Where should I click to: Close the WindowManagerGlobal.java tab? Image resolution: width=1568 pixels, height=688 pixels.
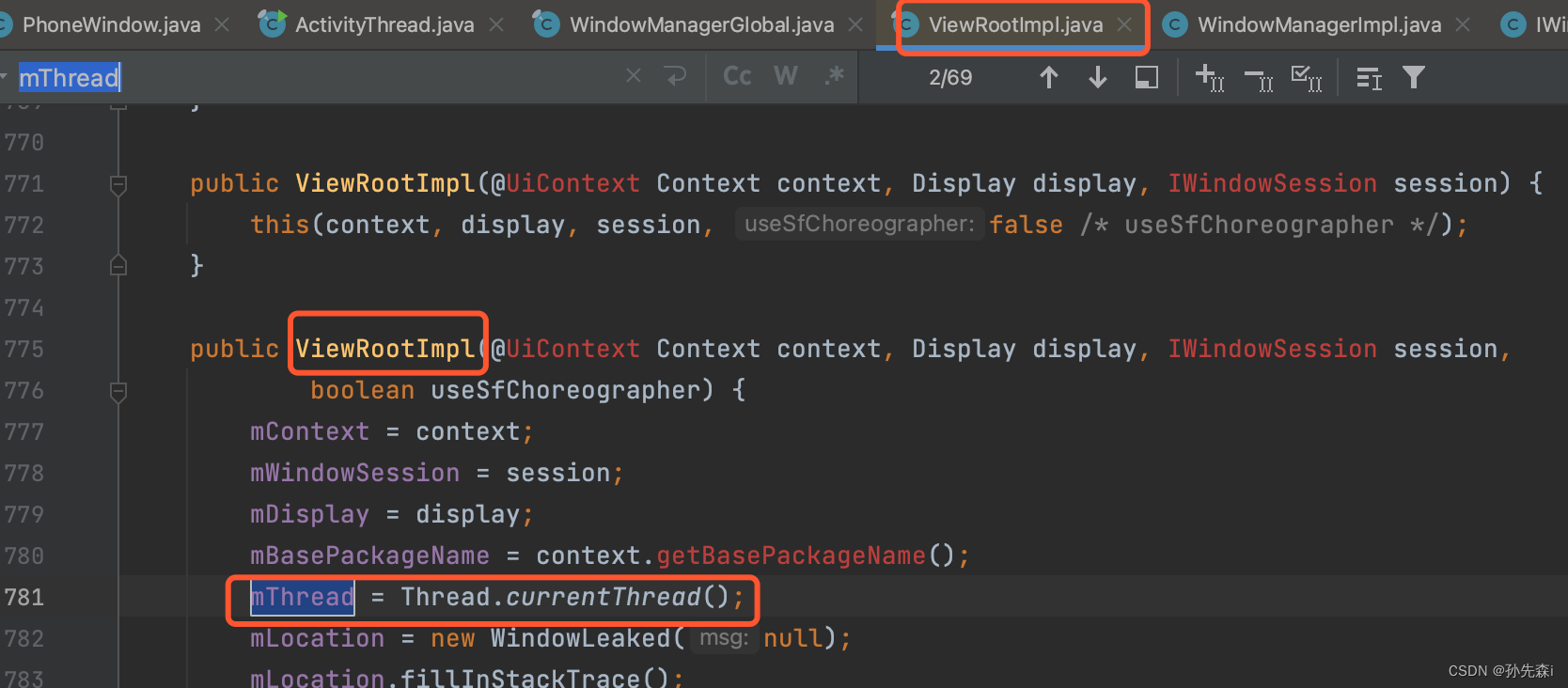point(855,25)
